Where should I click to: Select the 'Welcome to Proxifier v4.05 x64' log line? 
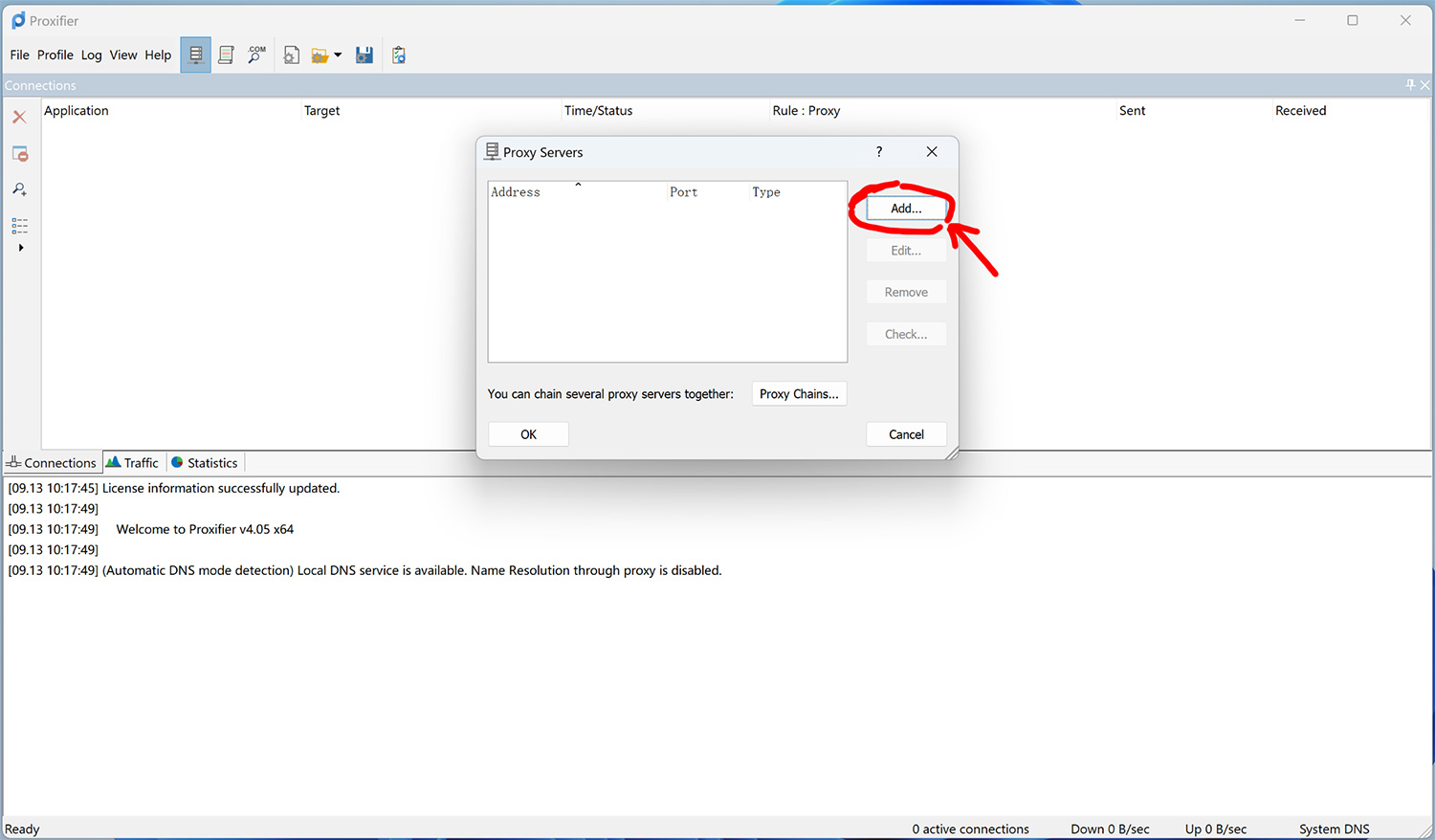151,529
